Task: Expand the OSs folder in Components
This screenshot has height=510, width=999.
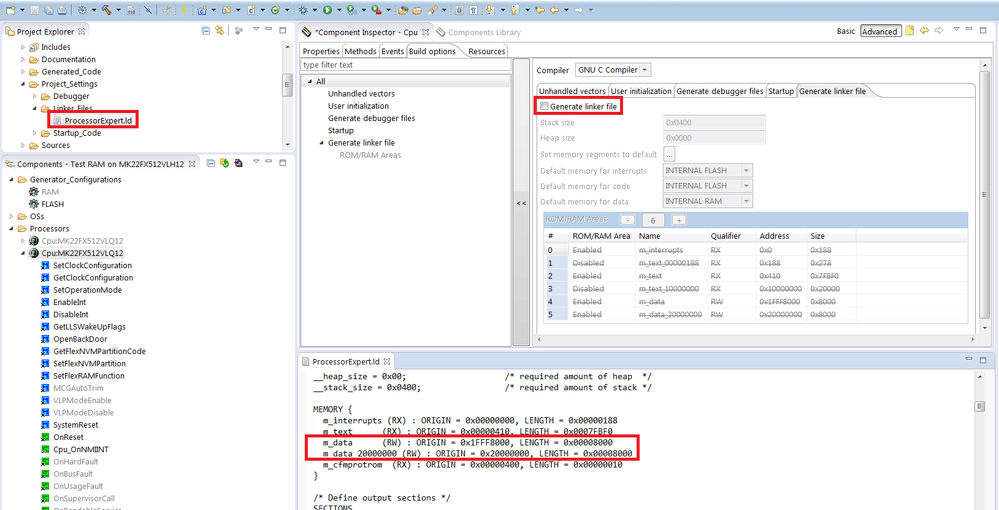Action: pyautogui.click(x=12, y=216)
